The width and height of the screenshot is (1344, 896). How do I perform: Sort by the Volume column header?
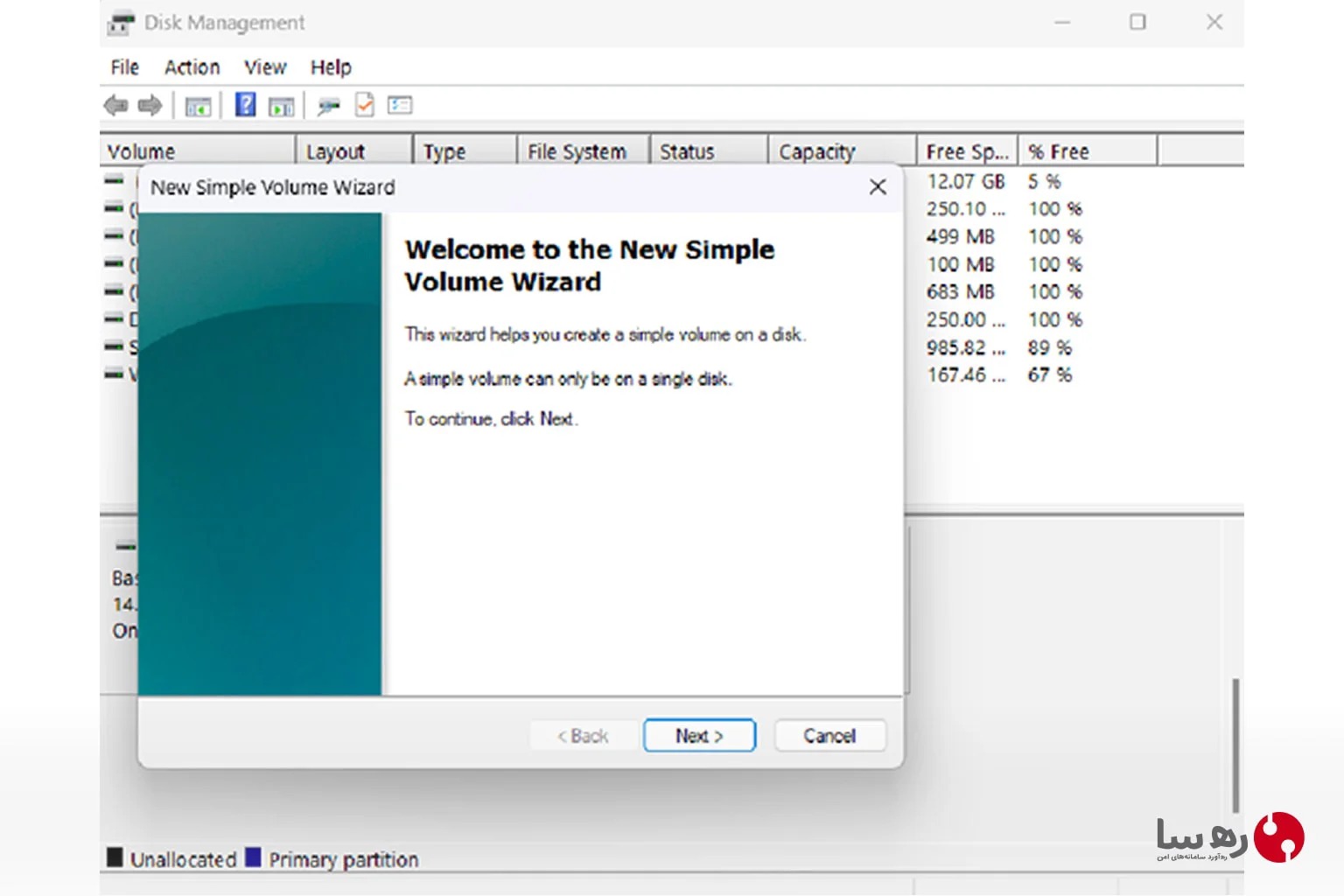[198, 151]
